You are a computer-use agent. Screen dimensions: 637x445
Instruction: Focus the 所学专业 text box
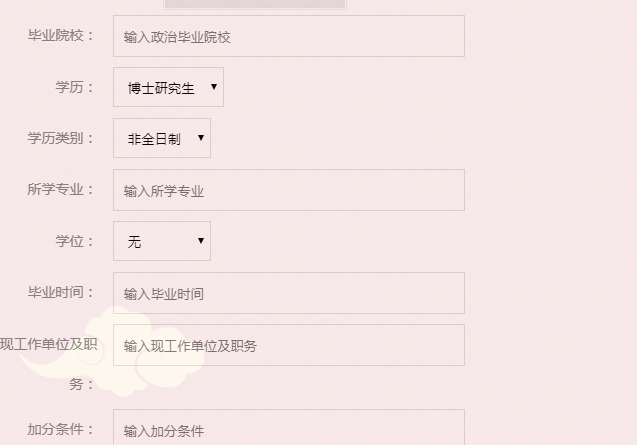289,190
